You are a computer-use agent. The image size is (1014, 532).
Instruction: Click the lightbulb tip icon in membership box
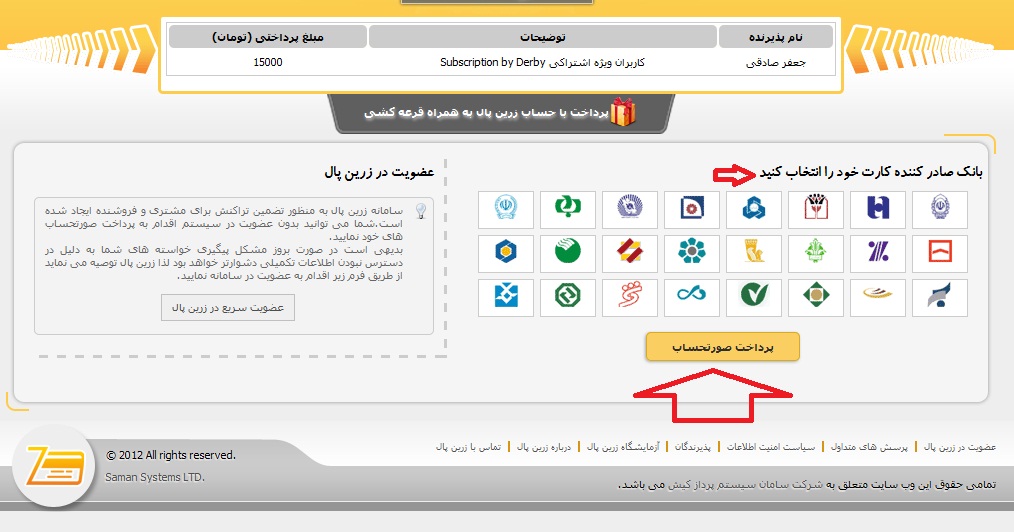click(421, 211)
